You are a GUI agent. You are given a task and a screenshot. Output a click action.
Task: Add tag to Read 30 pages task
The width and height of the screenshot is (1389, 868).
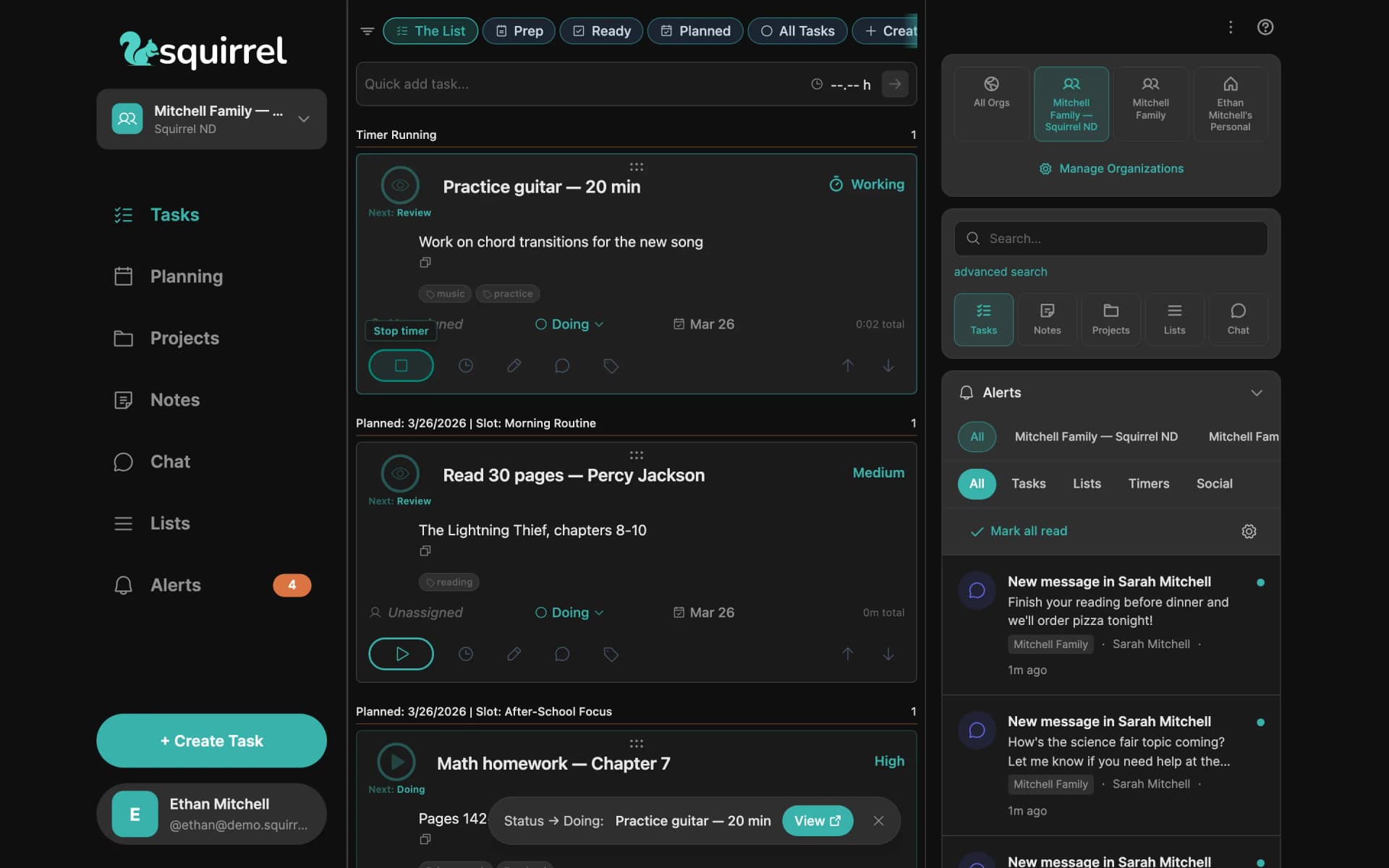(611, 655)
